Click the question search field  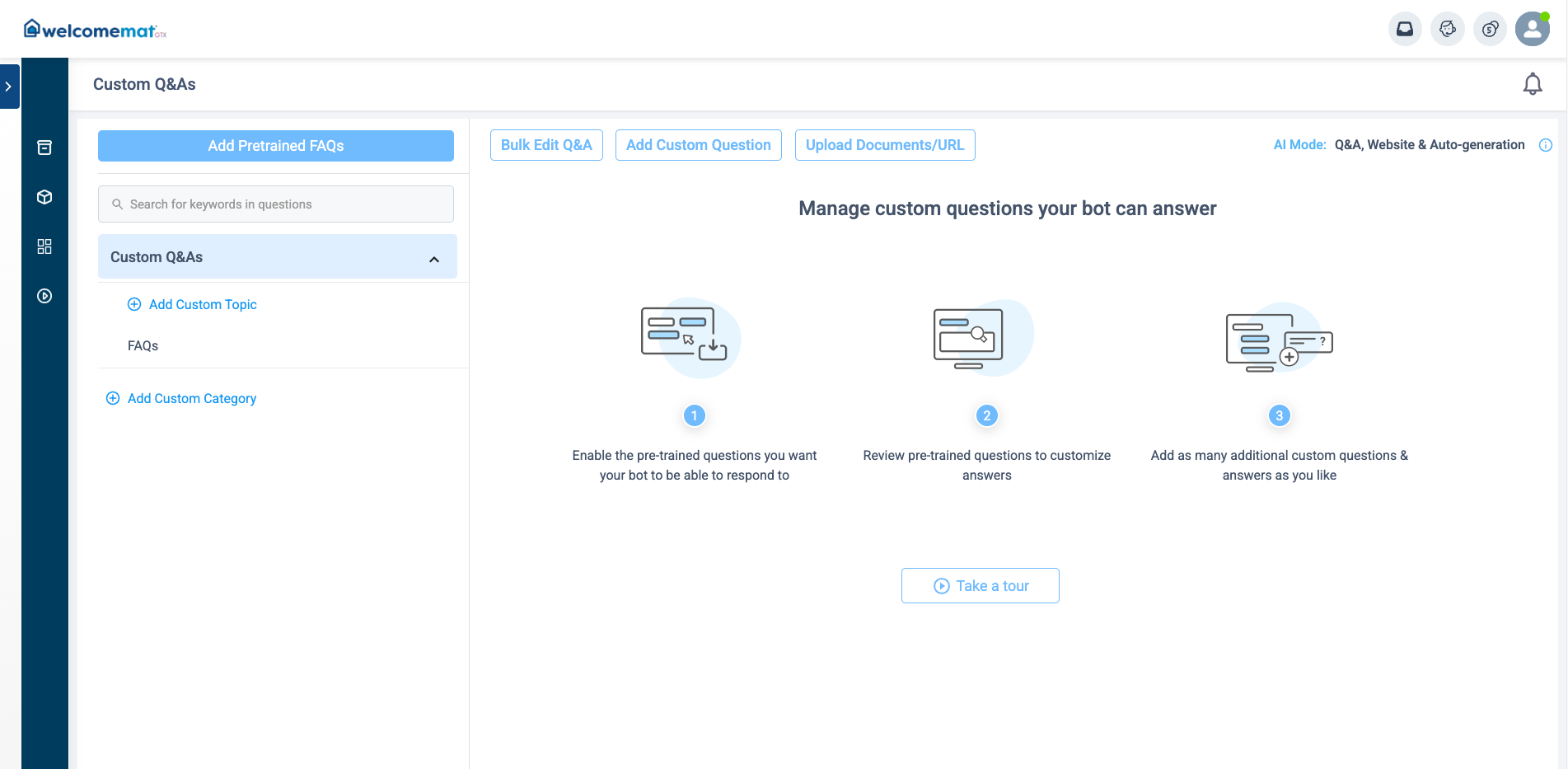(x=275, y=204)
